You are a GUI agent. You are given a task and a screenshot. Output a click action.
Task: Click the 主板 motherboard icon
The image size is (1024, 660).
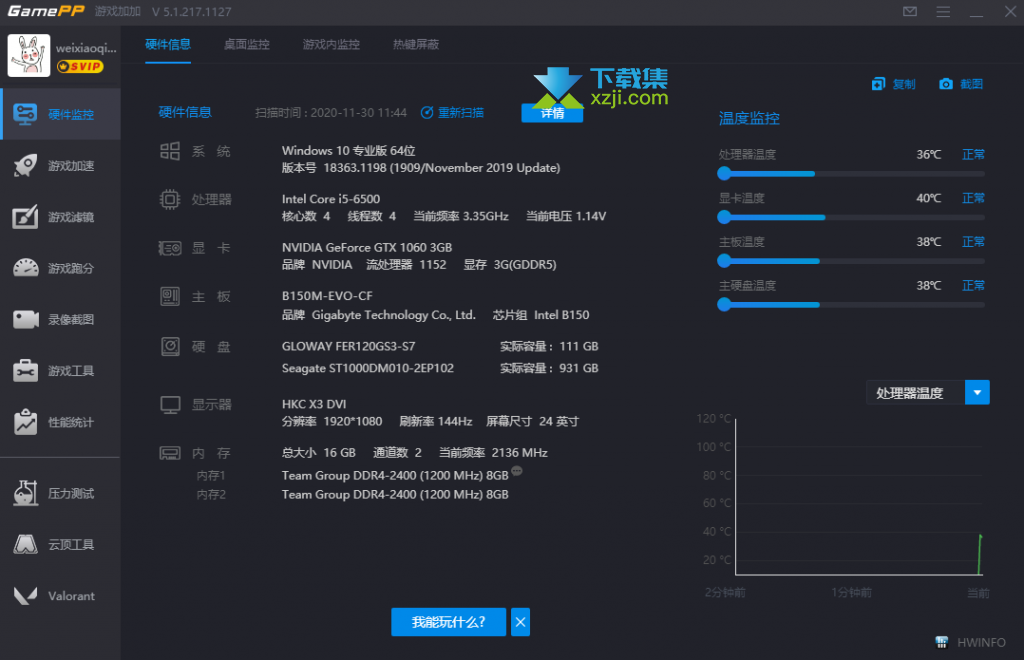[x=170, y=296]
